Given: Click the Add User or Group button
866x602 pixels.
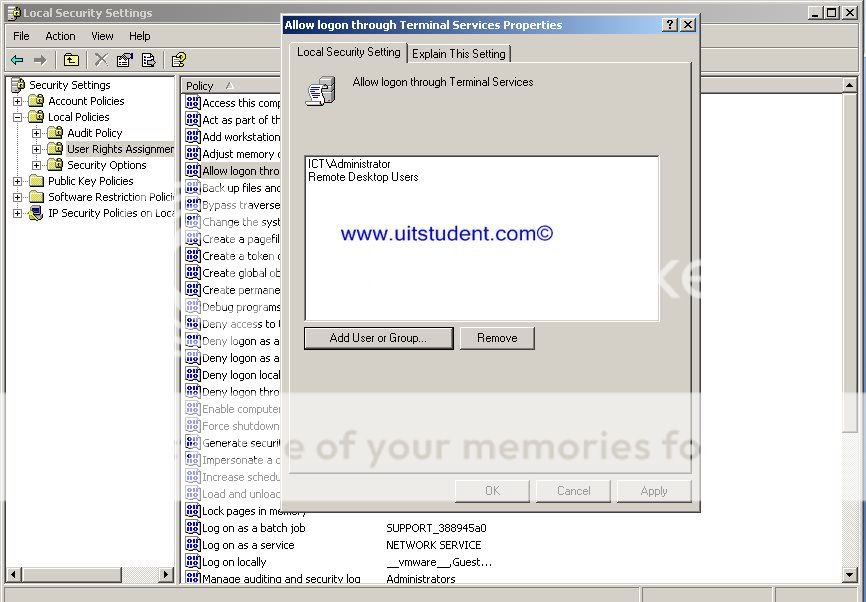Looking at the screenshot, I should pyautogui.click(x=377, y=338).
